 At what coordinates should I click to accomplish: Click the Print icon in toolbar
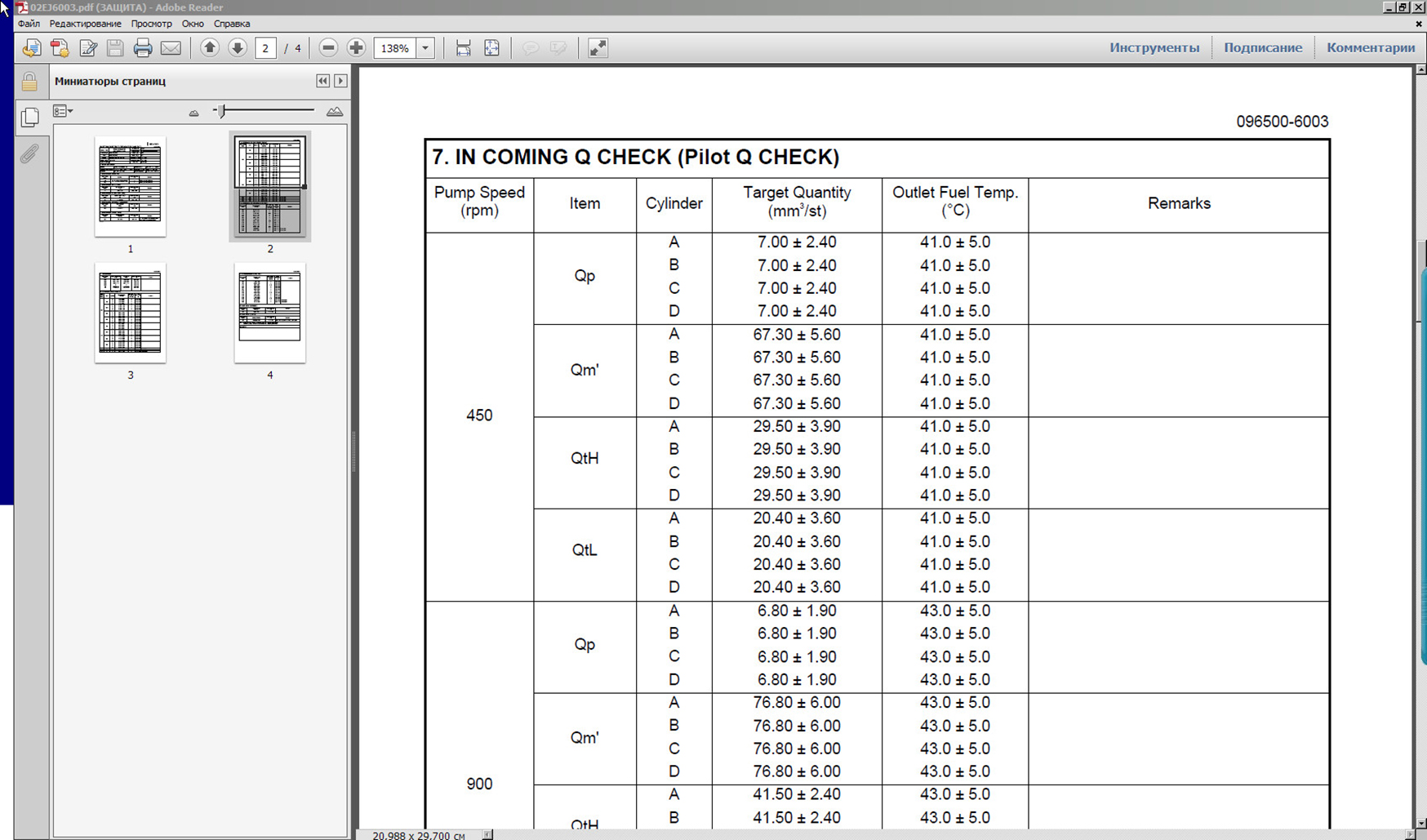[143, 48]
